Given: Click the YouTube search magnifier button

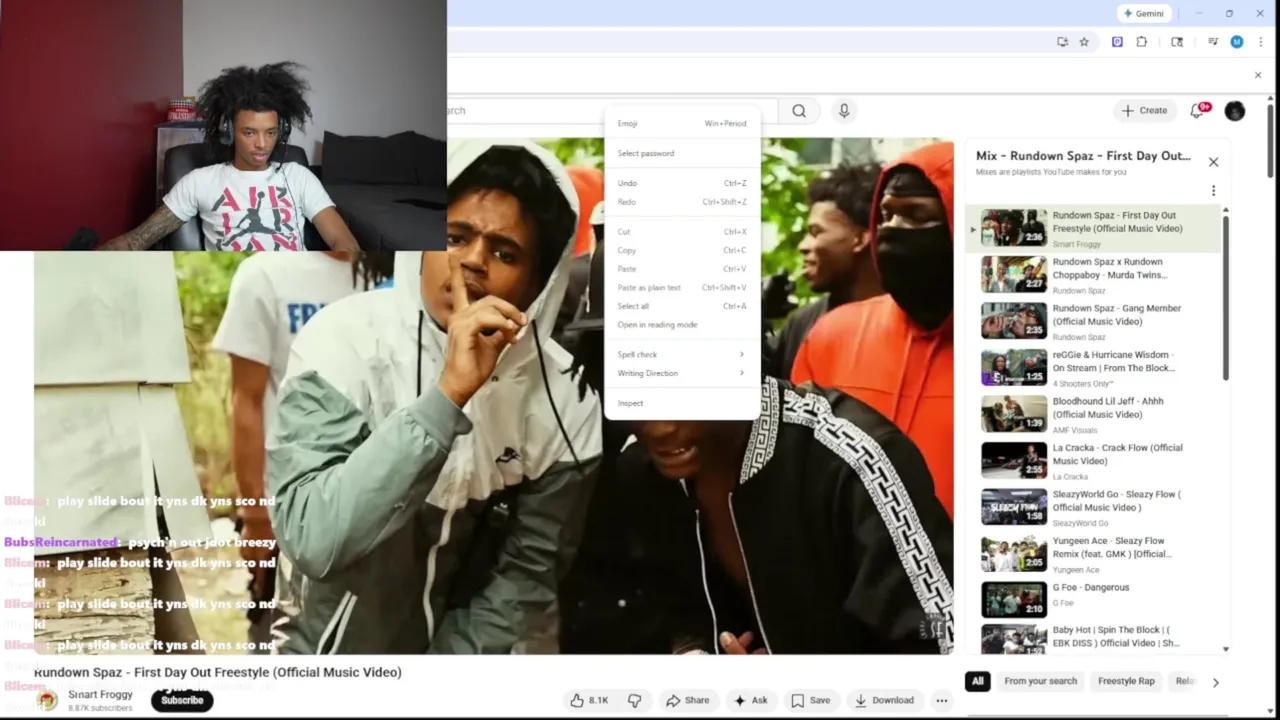Looking at the screenshot, I should (x=799, y=111).
